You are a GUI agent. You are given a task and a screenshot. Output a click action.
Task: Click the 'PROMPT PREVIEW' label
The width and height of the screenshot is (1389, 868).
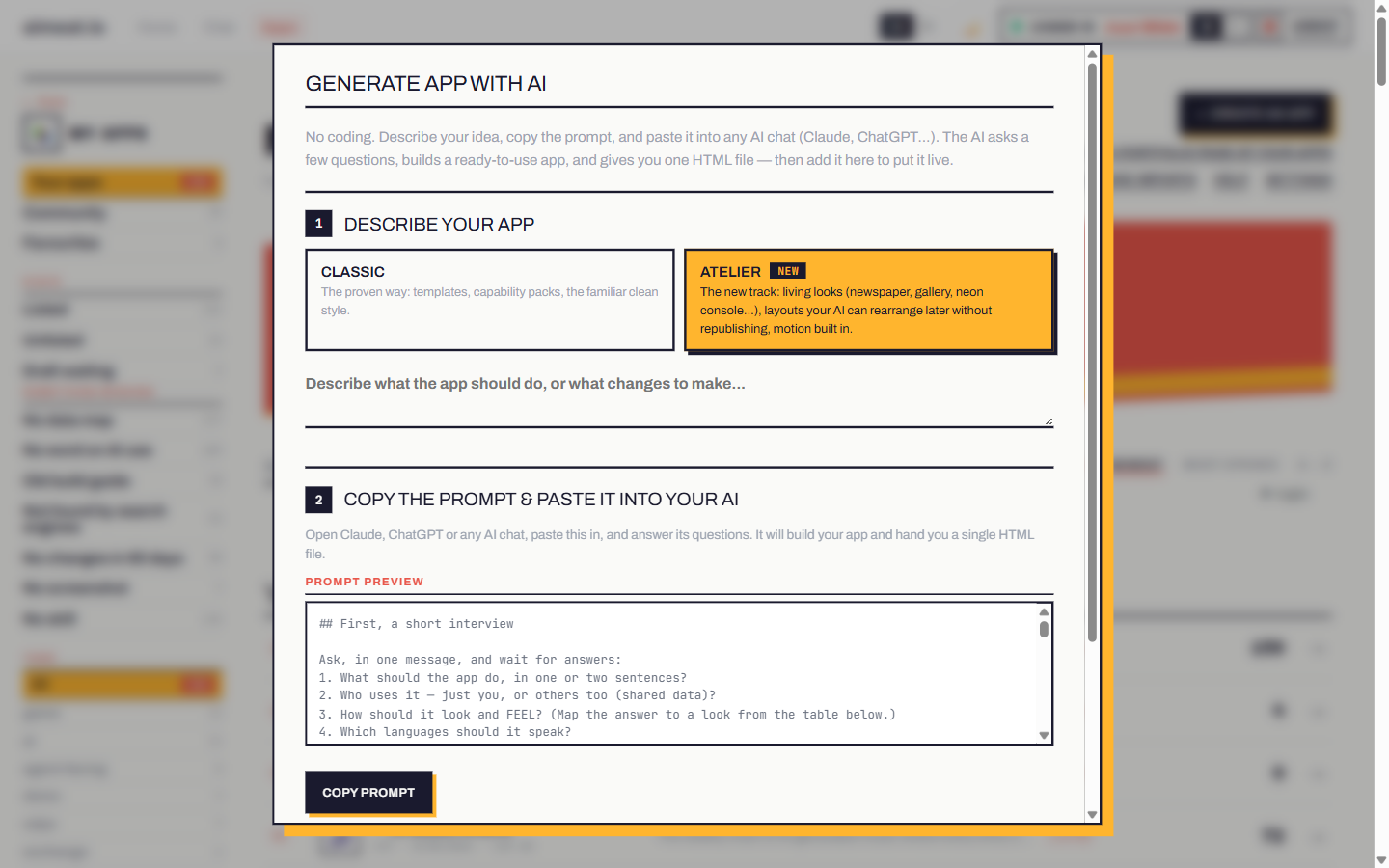(365, 582)
